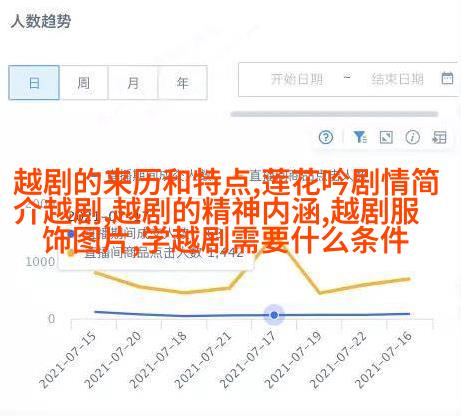This screenshot has height=416, width=461.
Task: Click the expand fullscreen chart icon
Action: tap(386, 137)
